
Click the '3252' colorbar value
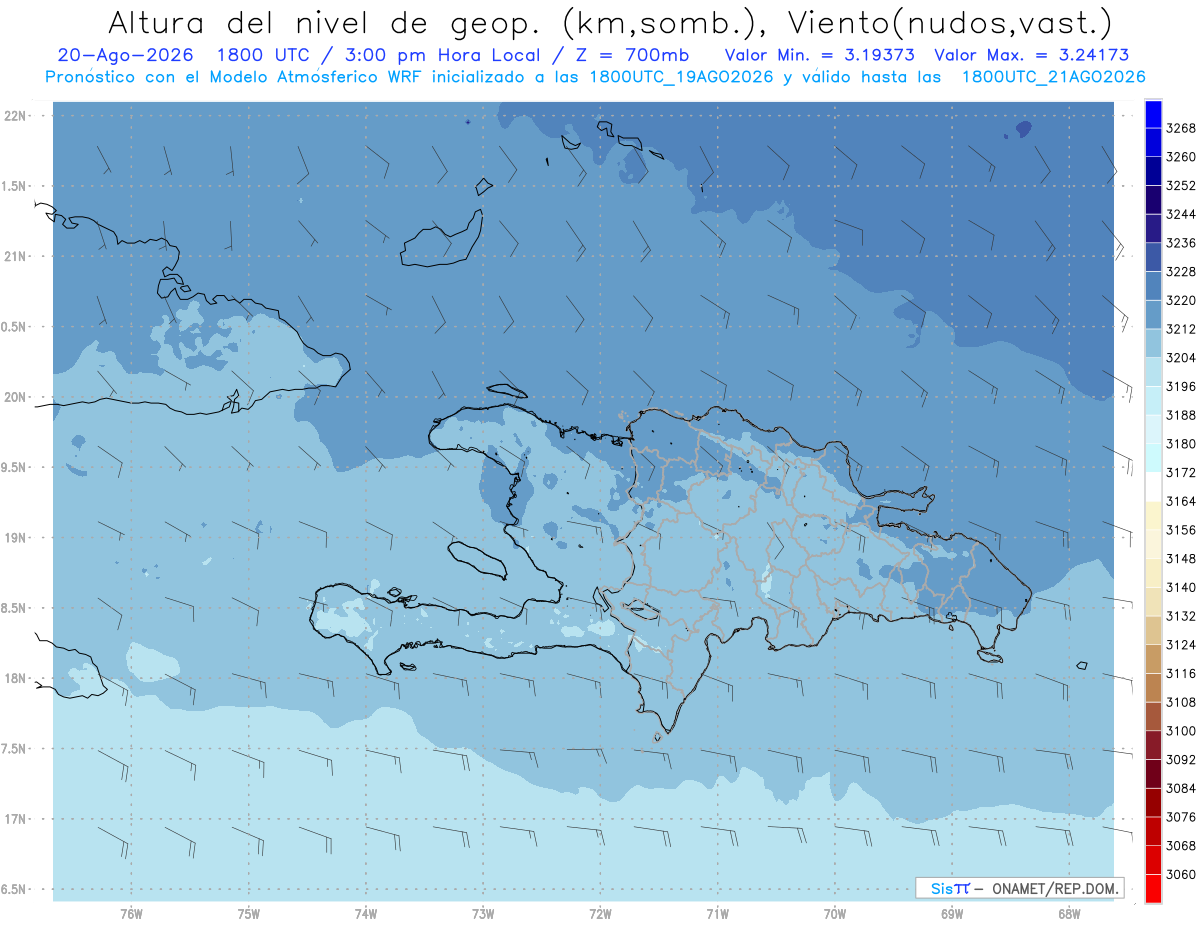point(1181,185)
